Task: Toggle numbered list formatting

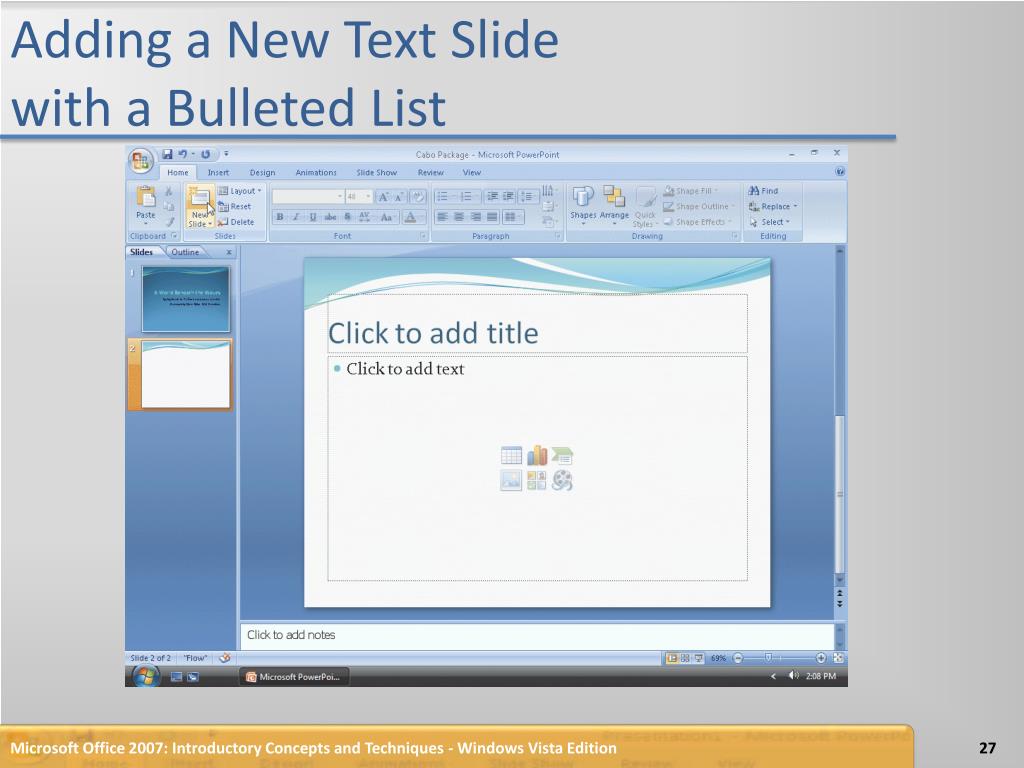Action: point(468,197)
